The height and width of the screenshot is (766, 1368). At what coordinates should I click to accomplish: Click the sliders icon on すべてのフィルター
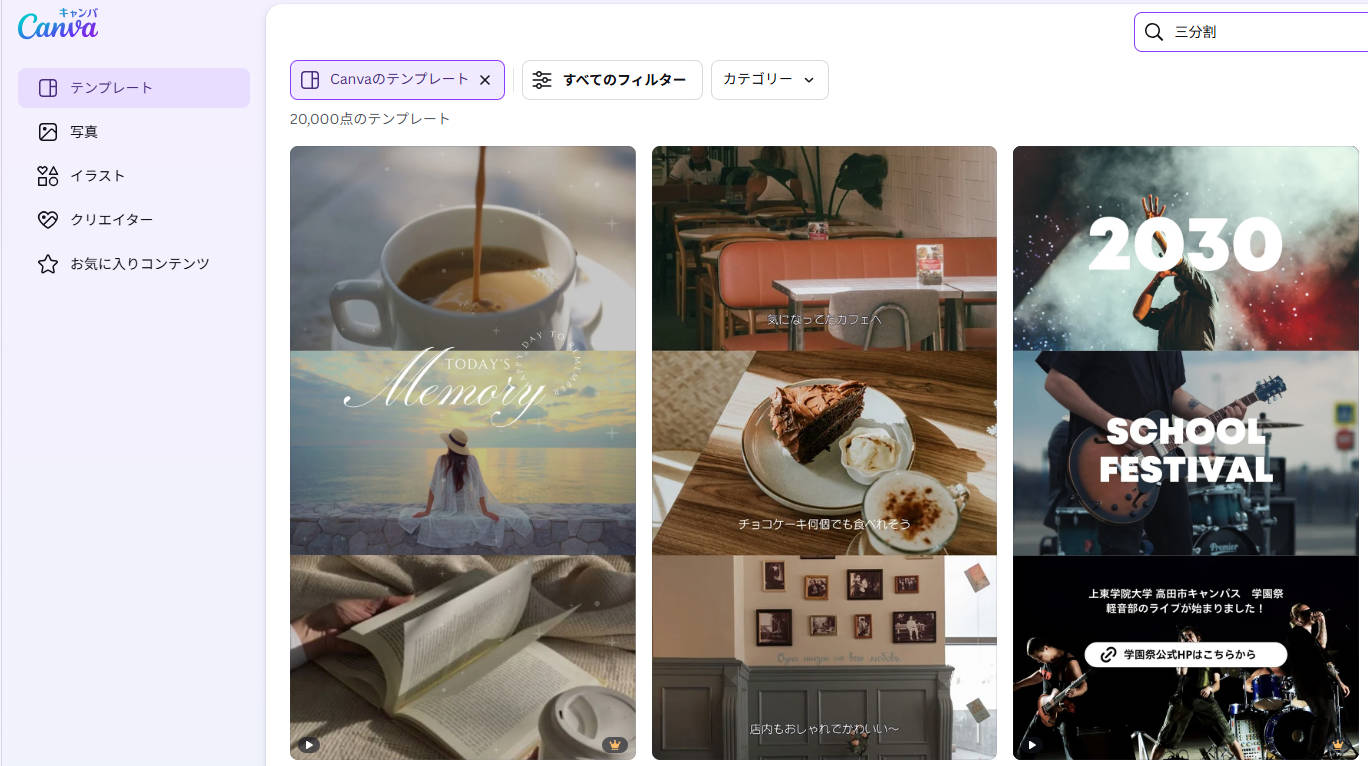click(x=542, y=80)
